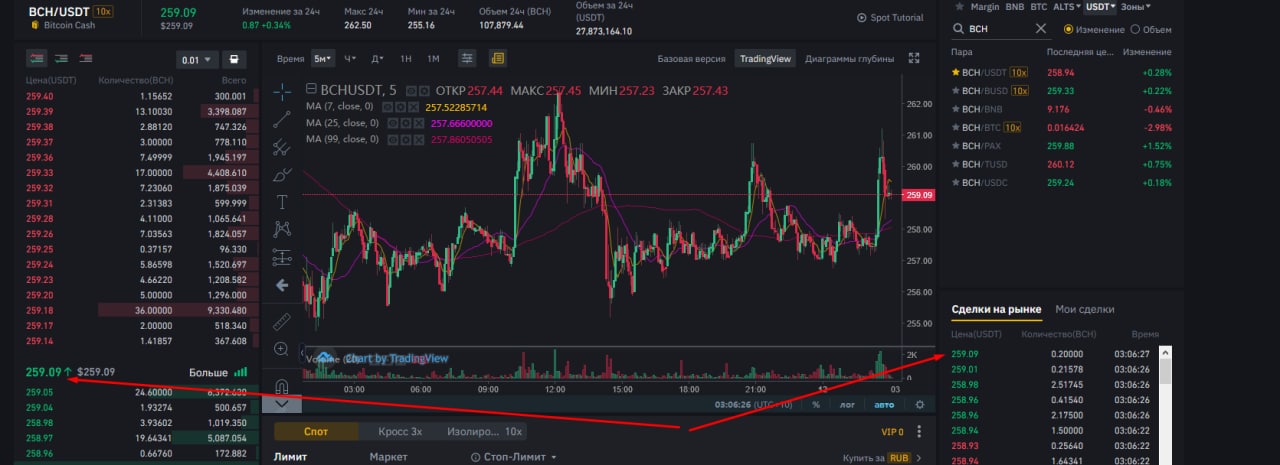
Task: Open the Spot Tutorial video
Action: point(890,18)
